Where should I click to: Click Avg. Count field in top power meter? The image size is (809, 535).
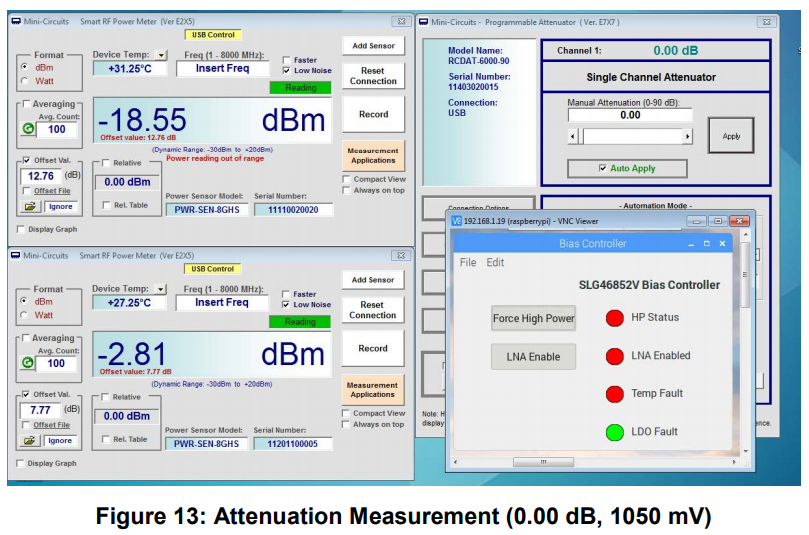(x=57, y=129)
